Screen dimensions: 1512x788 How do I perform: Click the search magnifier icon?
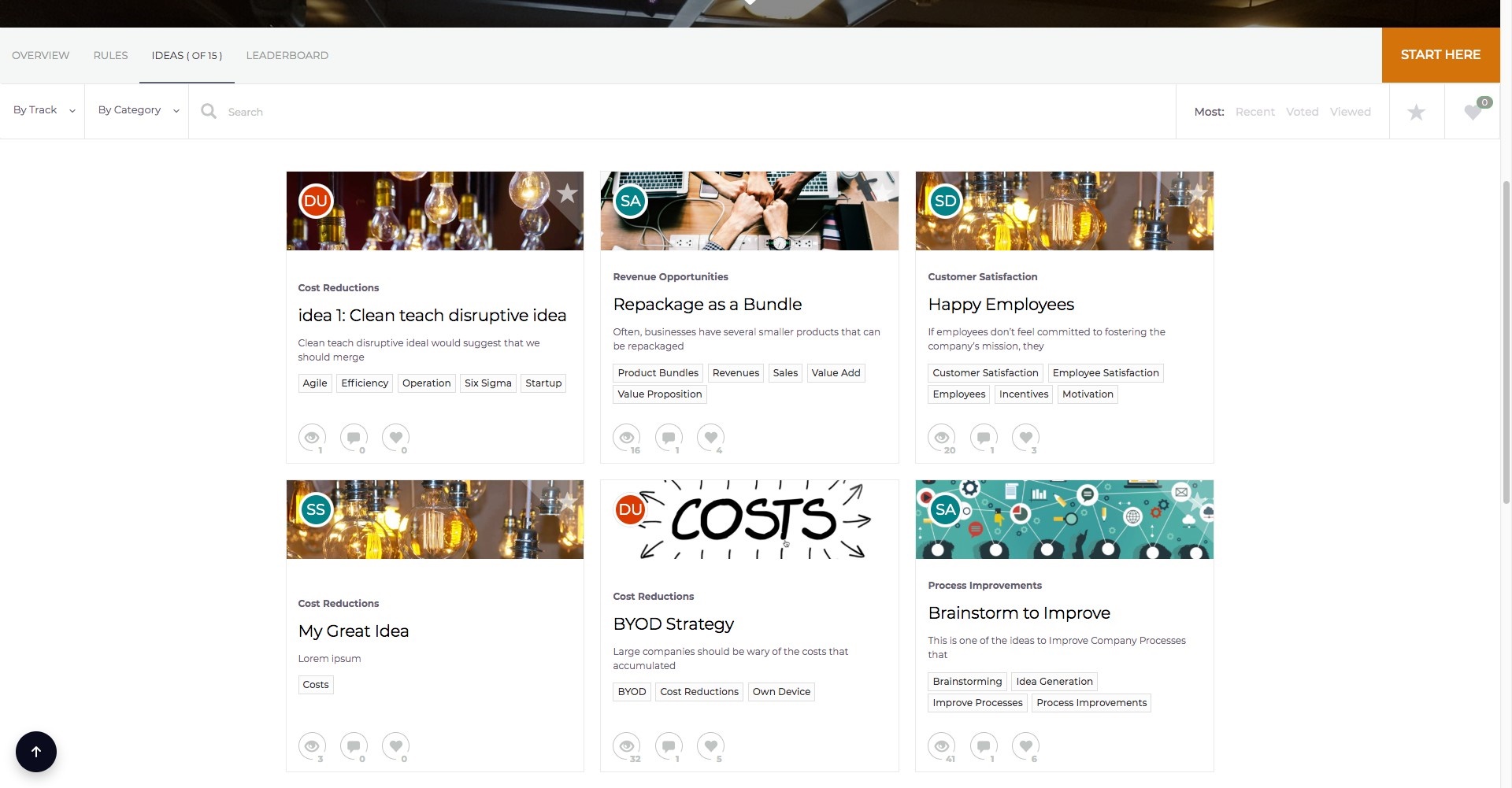point(209,112)
